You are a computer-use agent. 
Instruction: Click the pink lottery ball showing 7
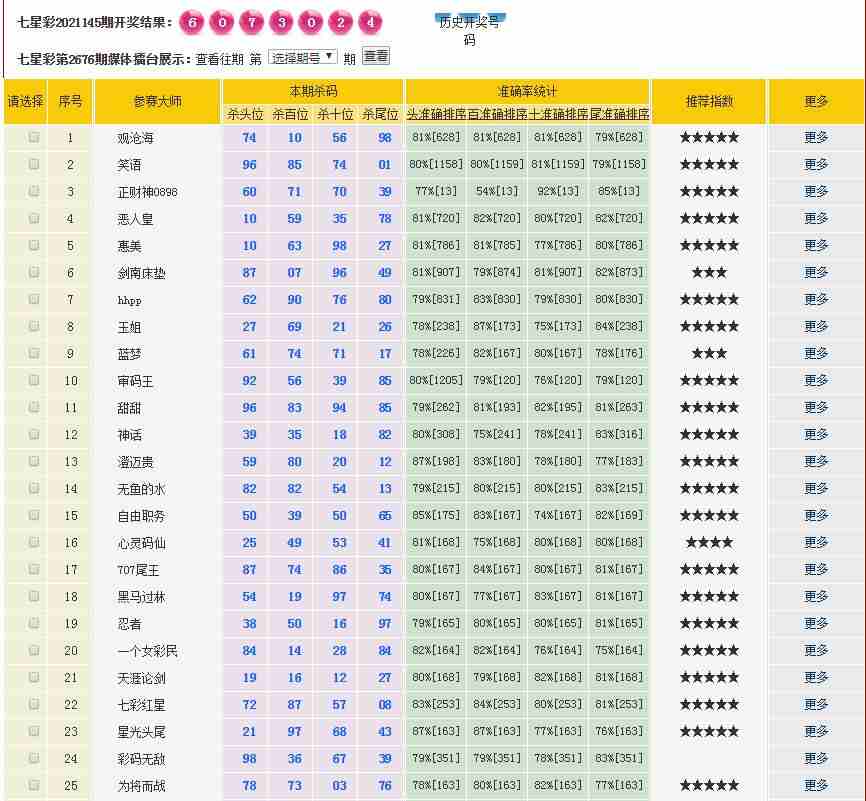(x=253, y=22)
